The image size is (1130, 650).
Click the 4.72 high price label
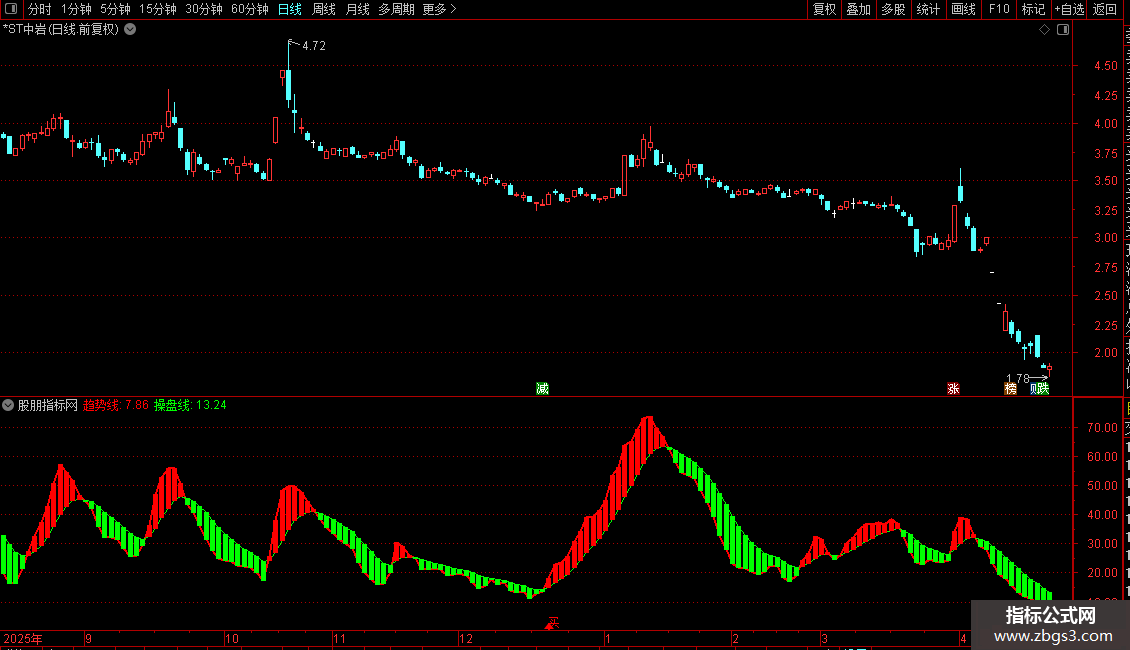313,45
